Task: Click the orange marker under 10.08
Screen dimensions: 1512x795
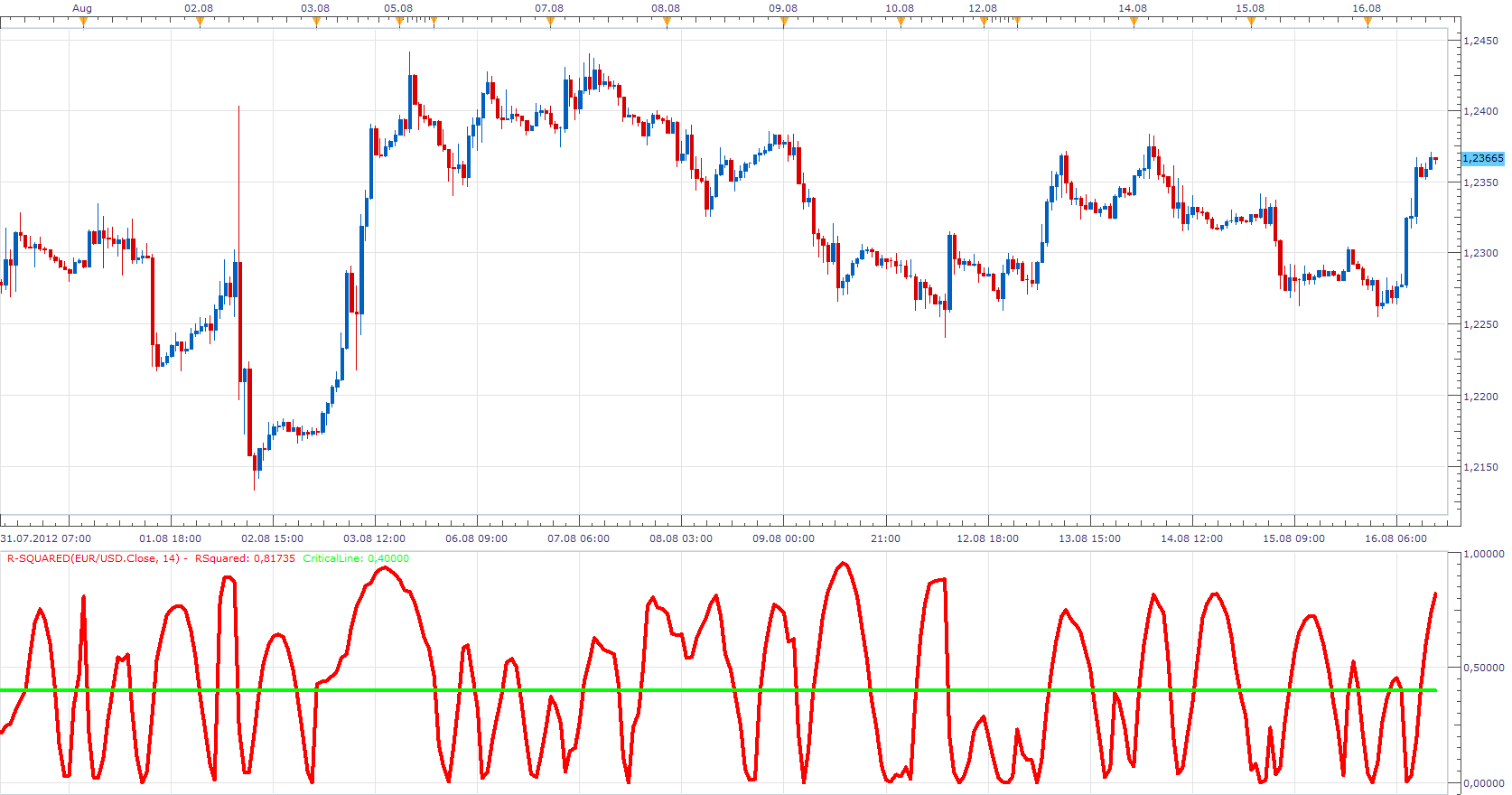Action: point(901,23)
